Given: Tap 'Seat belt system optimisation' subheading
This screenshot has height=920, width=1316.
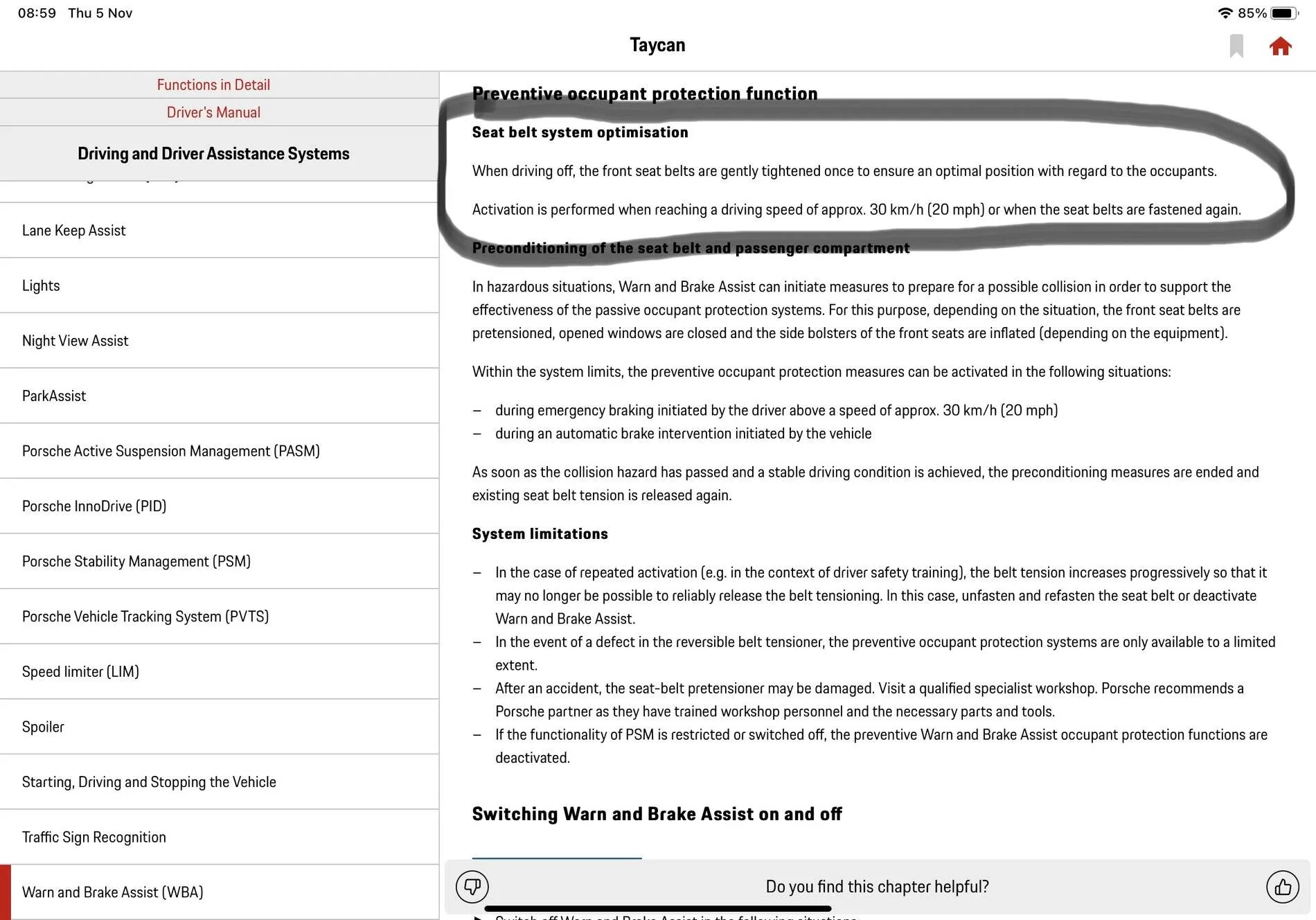Looking at the screenshot, I should tap(580, 132).
